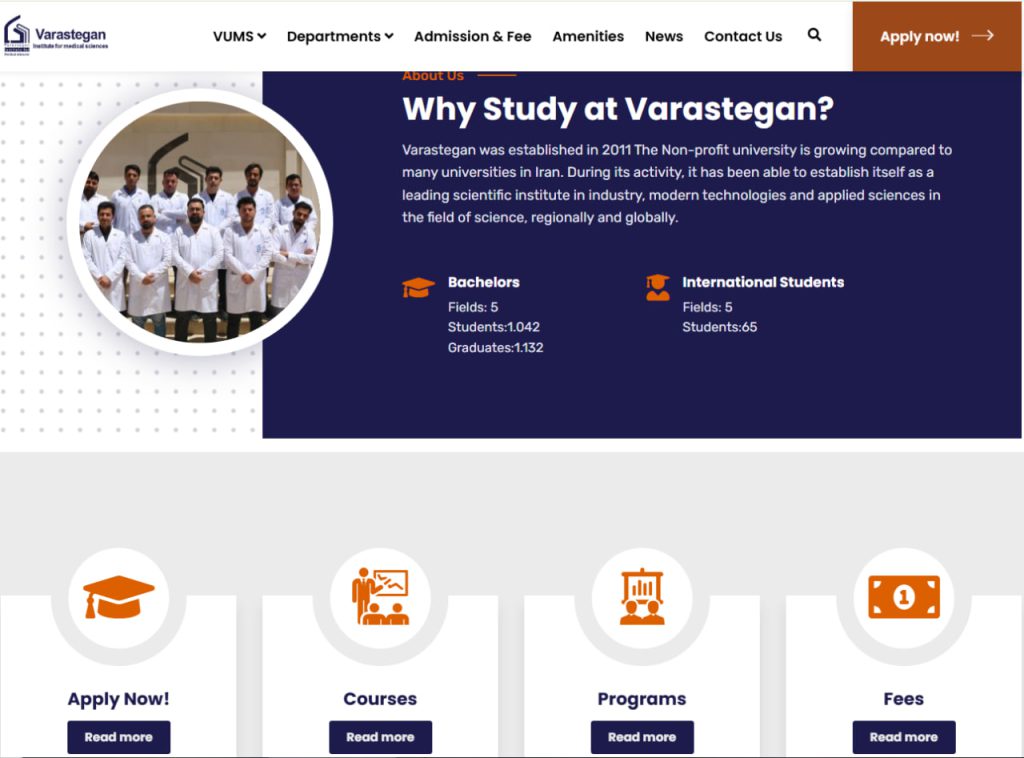
Task: Click Read more under Courses
Action: click(x=380, y=737)
